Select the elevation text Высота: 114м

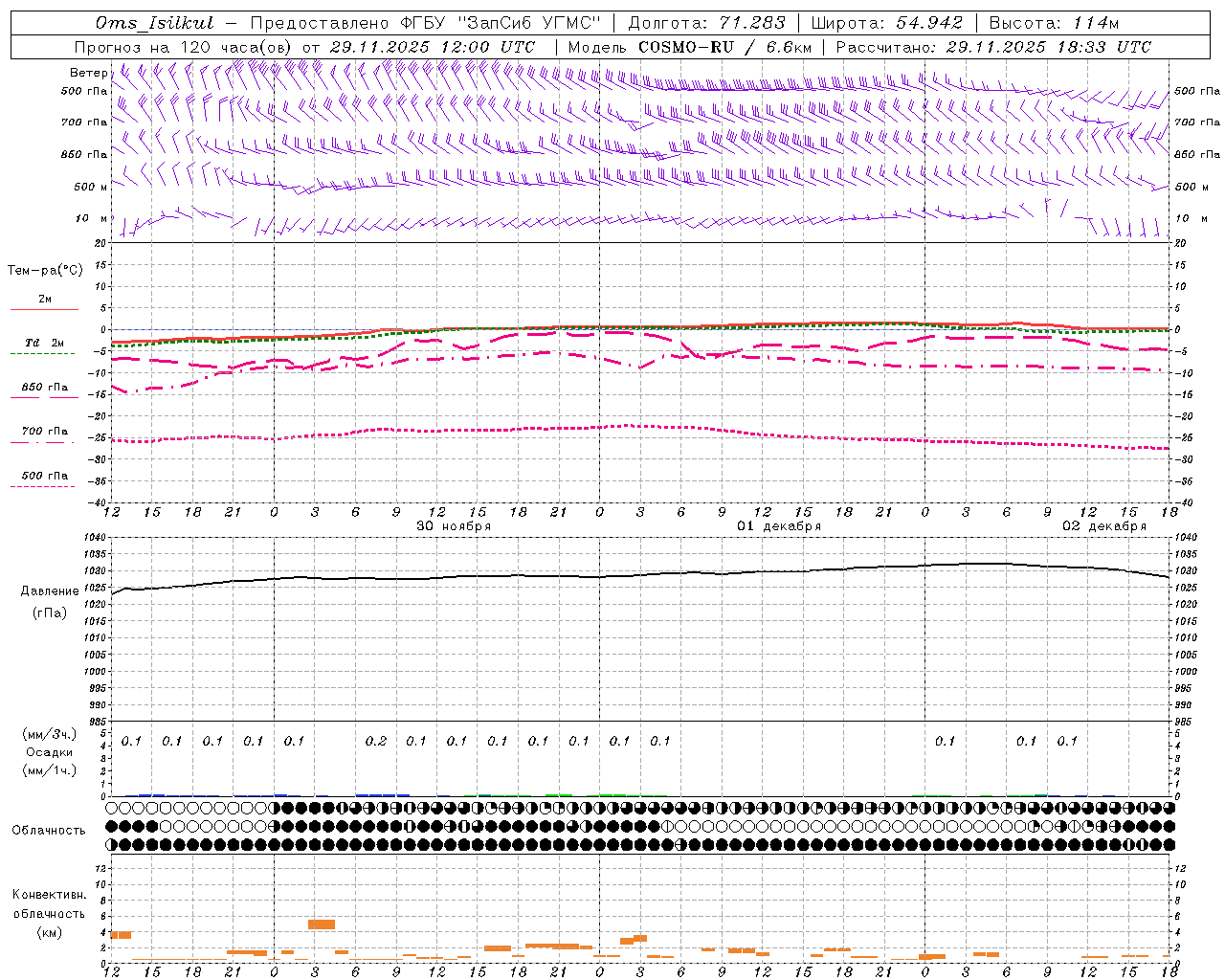pos(1054,23)
